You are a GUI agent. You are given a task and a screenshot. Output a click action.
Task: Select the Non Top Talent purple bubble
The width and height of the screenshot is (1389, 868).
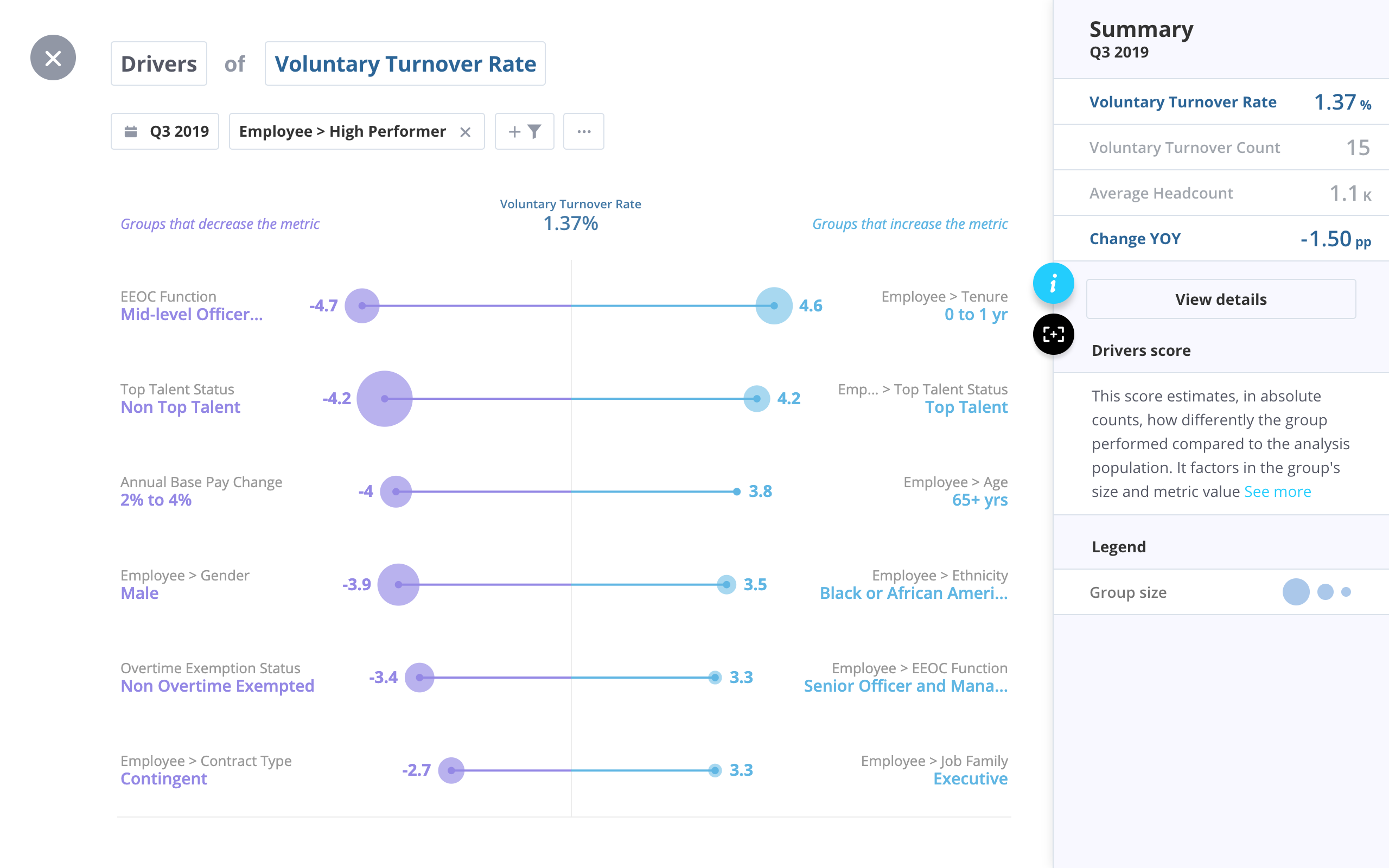385,398
